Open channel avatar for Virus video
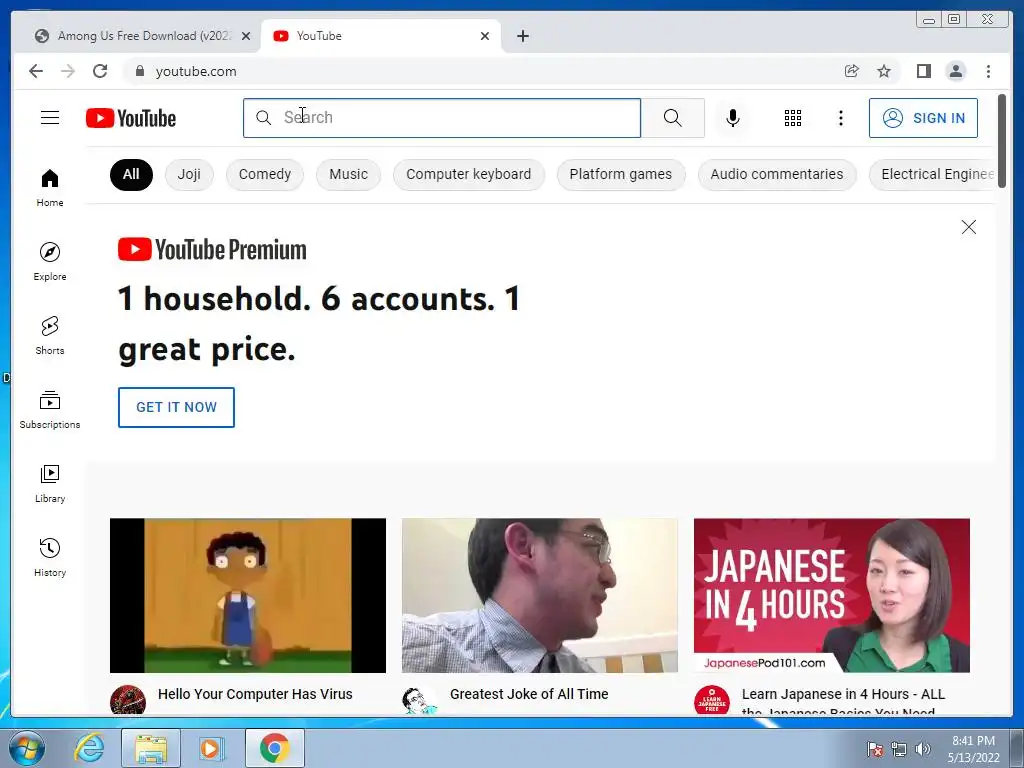This screenshot has height=768, width=1024. click(128, 699)
